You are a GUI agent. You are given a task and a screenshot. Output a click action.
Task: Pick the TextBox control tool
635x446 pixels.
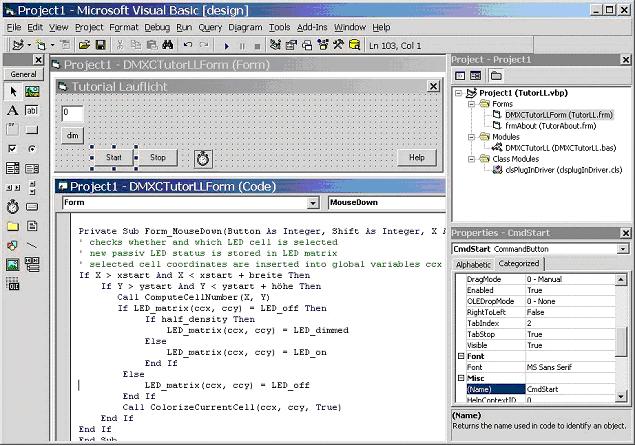coord(31,110)
